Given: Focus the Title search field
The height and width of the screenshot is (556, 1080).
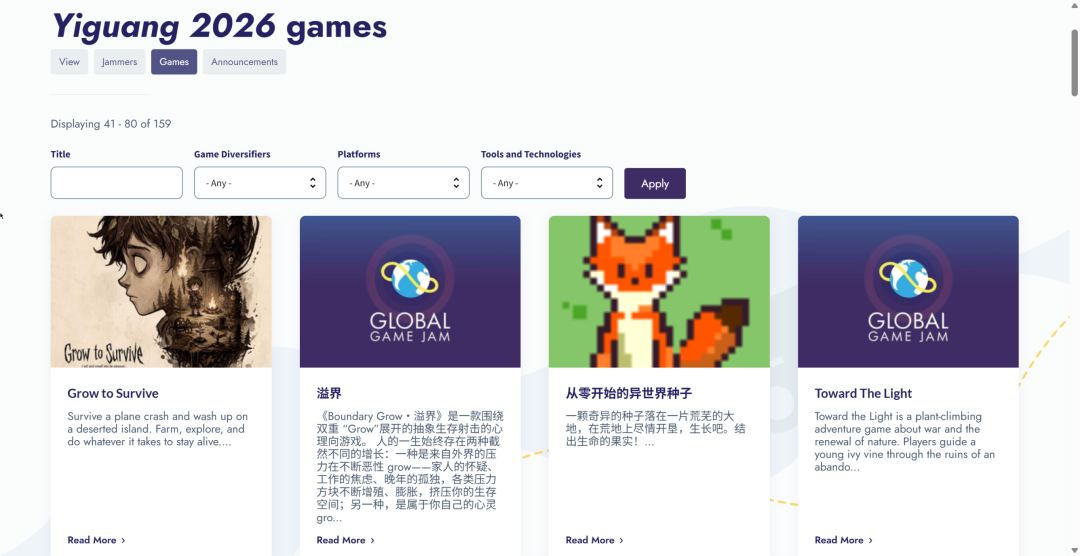Looking at the screenshot, I should click(116, 183).
